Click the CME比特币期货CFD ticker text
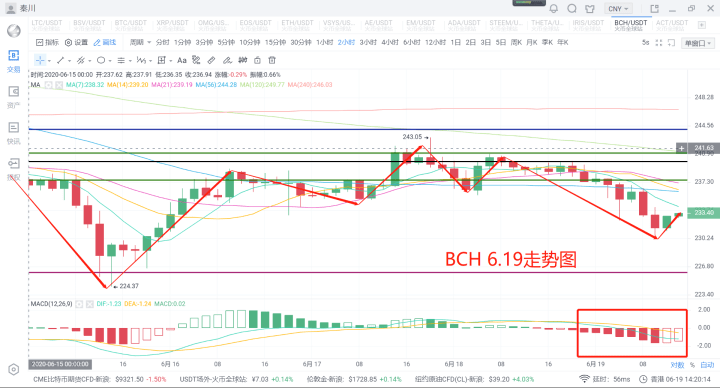The width and height of the screenshot is (720, 388). click(72, 379)
